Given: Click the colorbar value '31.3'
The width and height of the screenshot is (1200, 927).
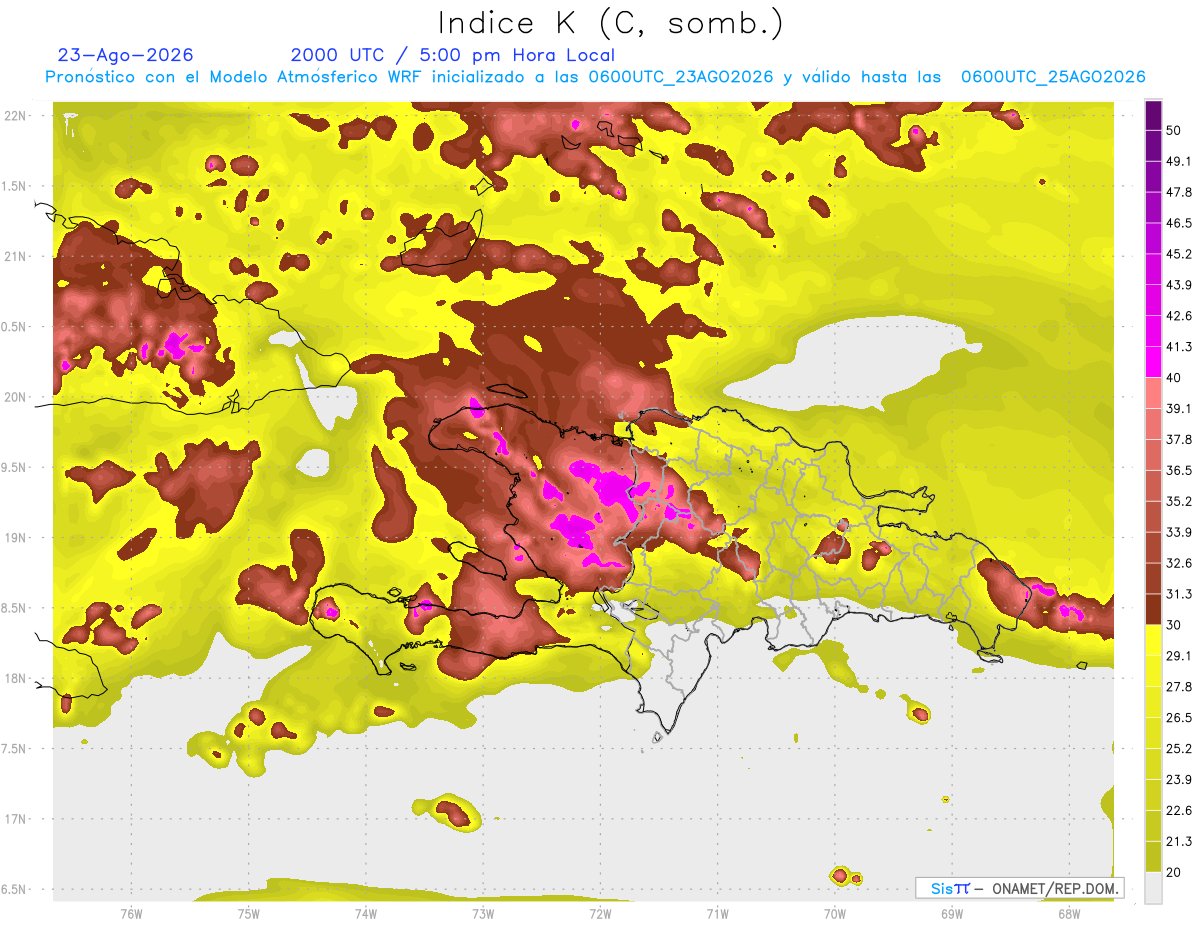Looking at the screenshot, I should pos(1178,594).
